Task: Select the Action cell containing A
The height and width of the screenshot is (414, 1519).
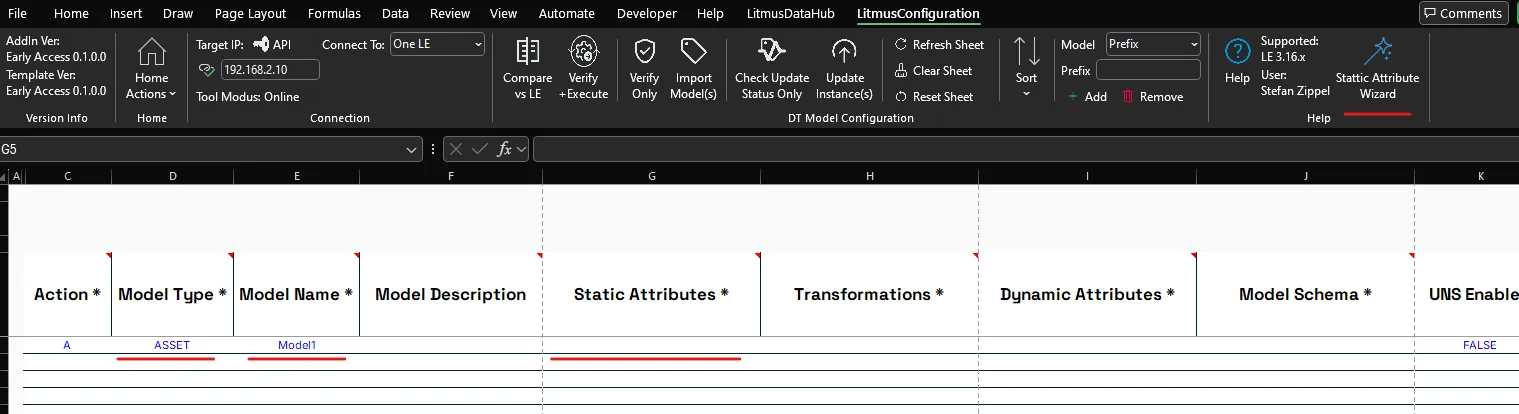Action: pyautogui.click(x=67, y=345)
